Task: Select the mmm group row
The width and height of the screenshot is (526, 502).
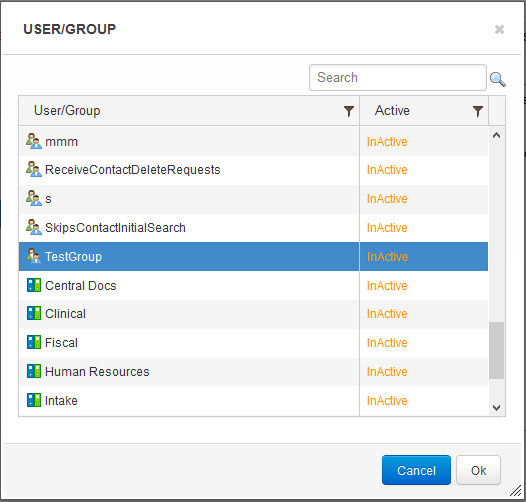Action: 253,142
